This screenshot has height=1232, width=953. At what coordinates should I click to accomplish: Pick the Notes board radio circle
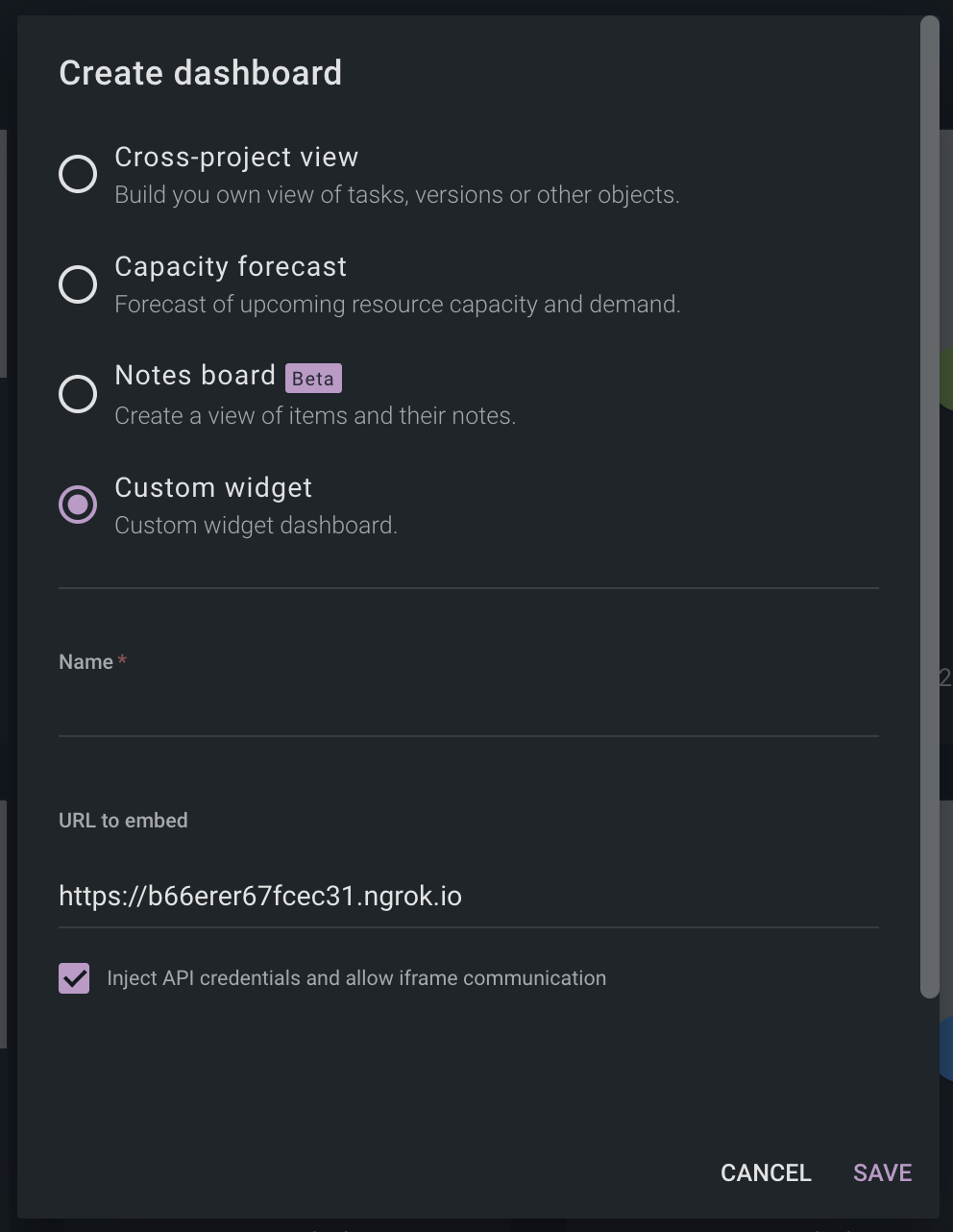pos(78,394)
